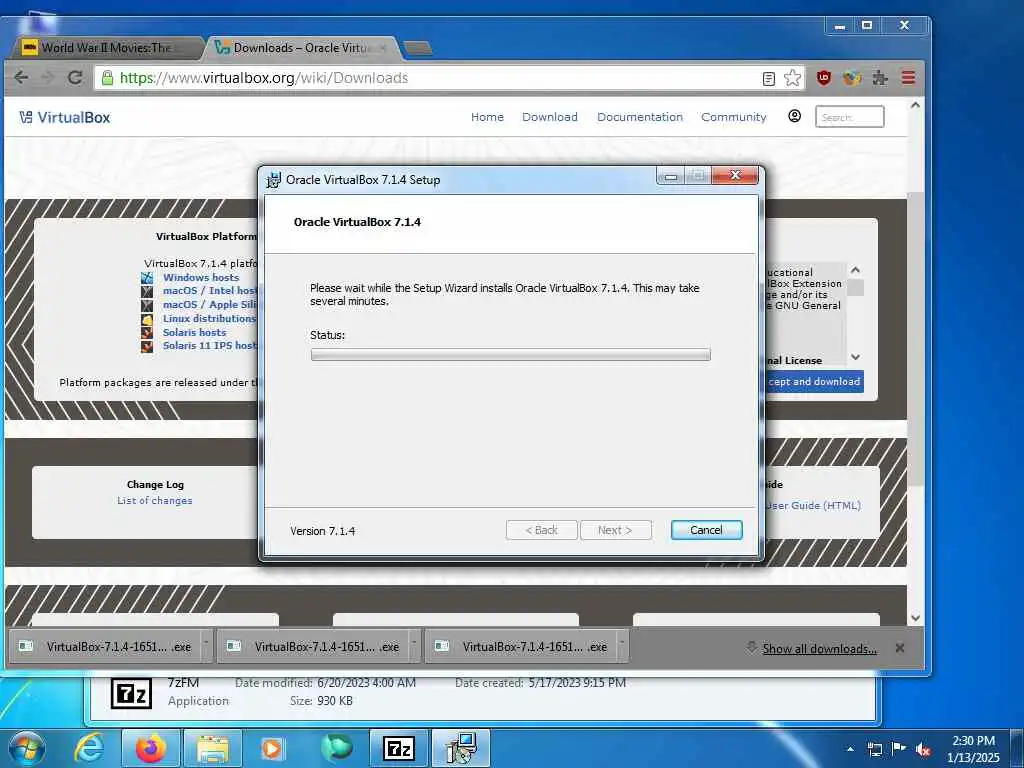The image size is (1024, 768).
Task: Open the Community nav item
Action: (734, 117)
